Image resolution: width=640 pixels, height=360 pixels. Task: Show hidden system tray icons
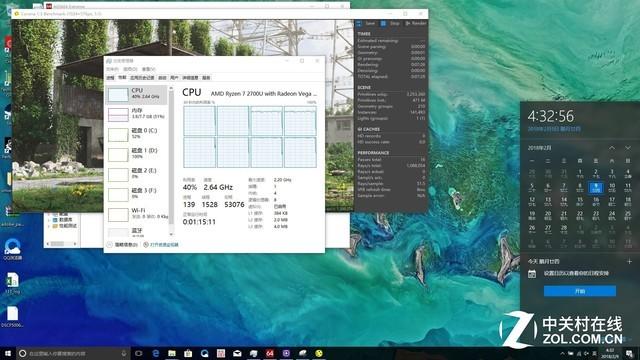pos(562,353)
